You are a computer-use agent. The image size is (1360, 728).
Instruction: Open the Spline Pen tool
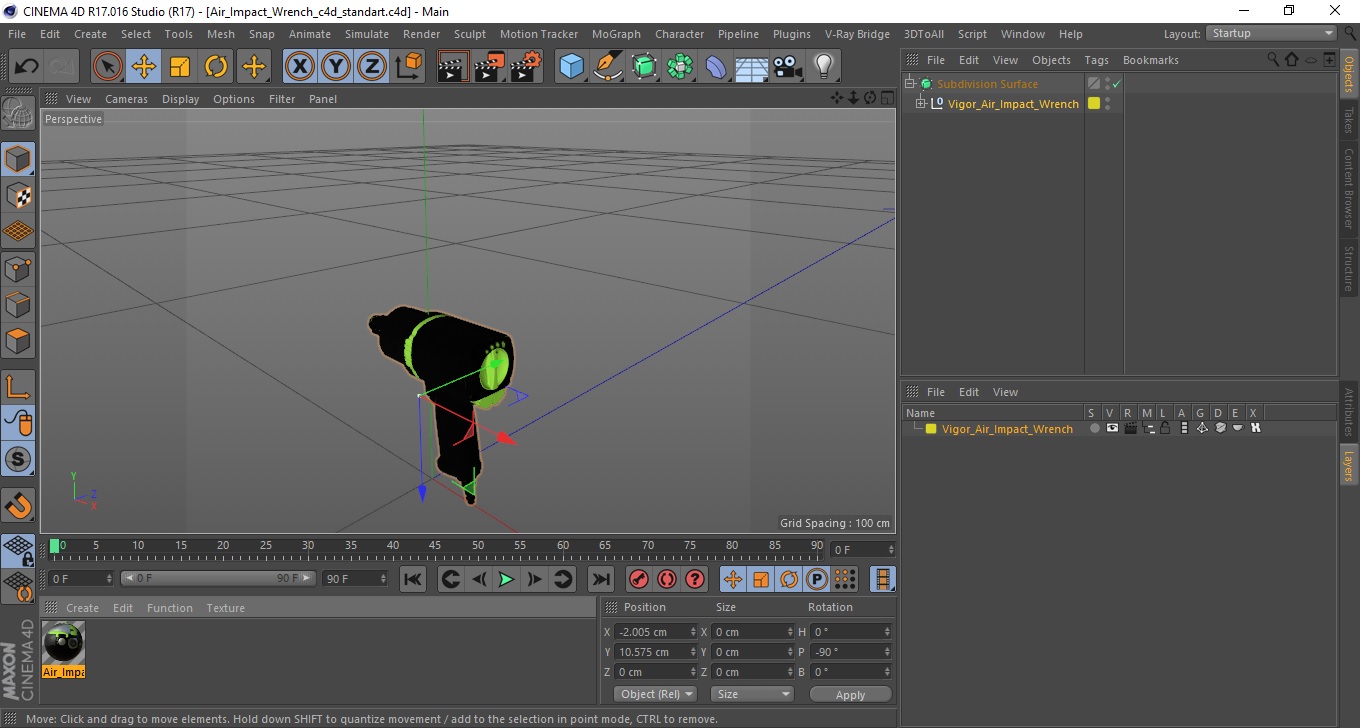[x=608, y=67]
